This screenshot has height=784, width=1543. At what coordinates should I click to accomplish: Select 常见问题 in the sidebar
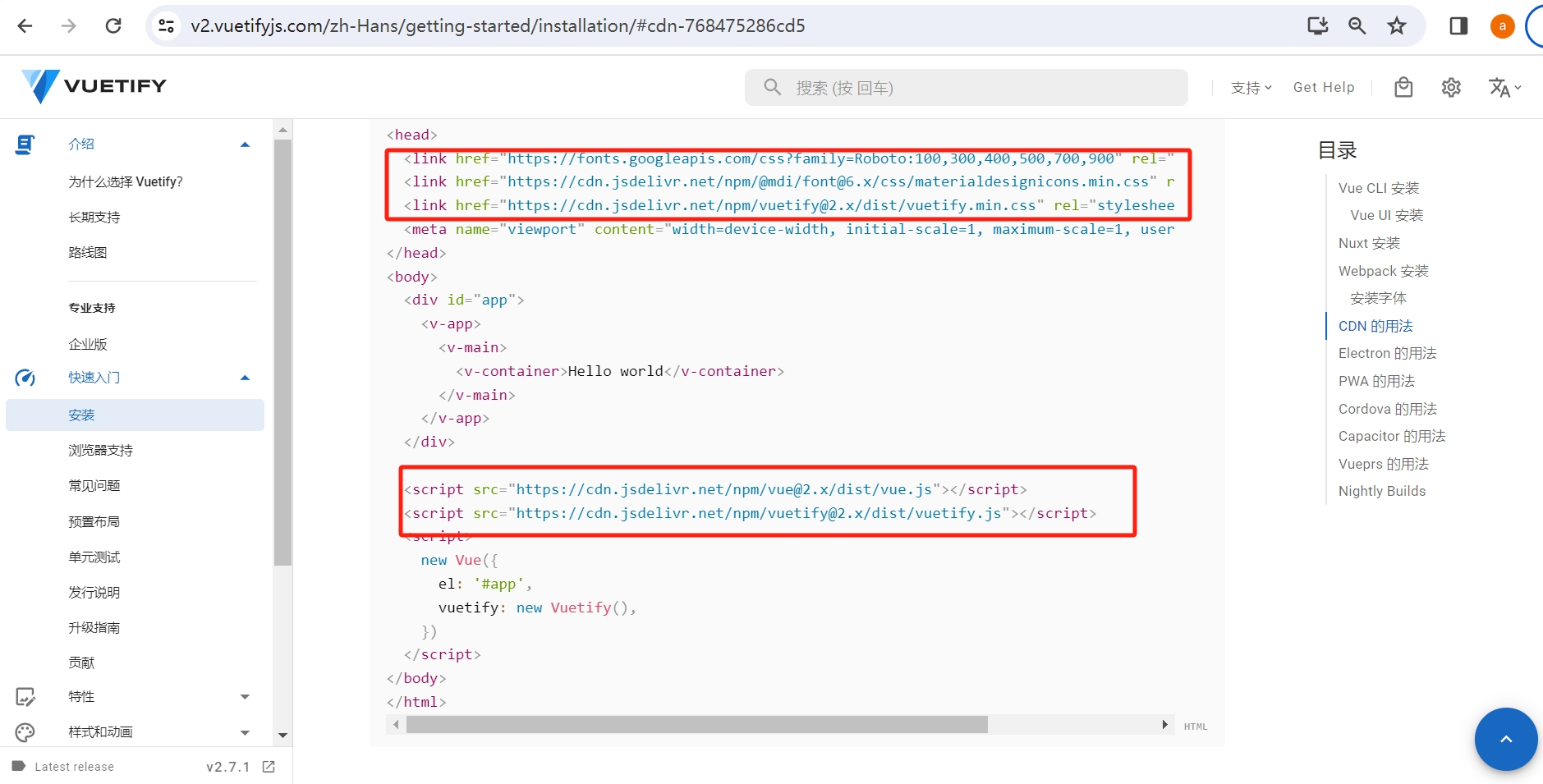(x=94, y=486)
